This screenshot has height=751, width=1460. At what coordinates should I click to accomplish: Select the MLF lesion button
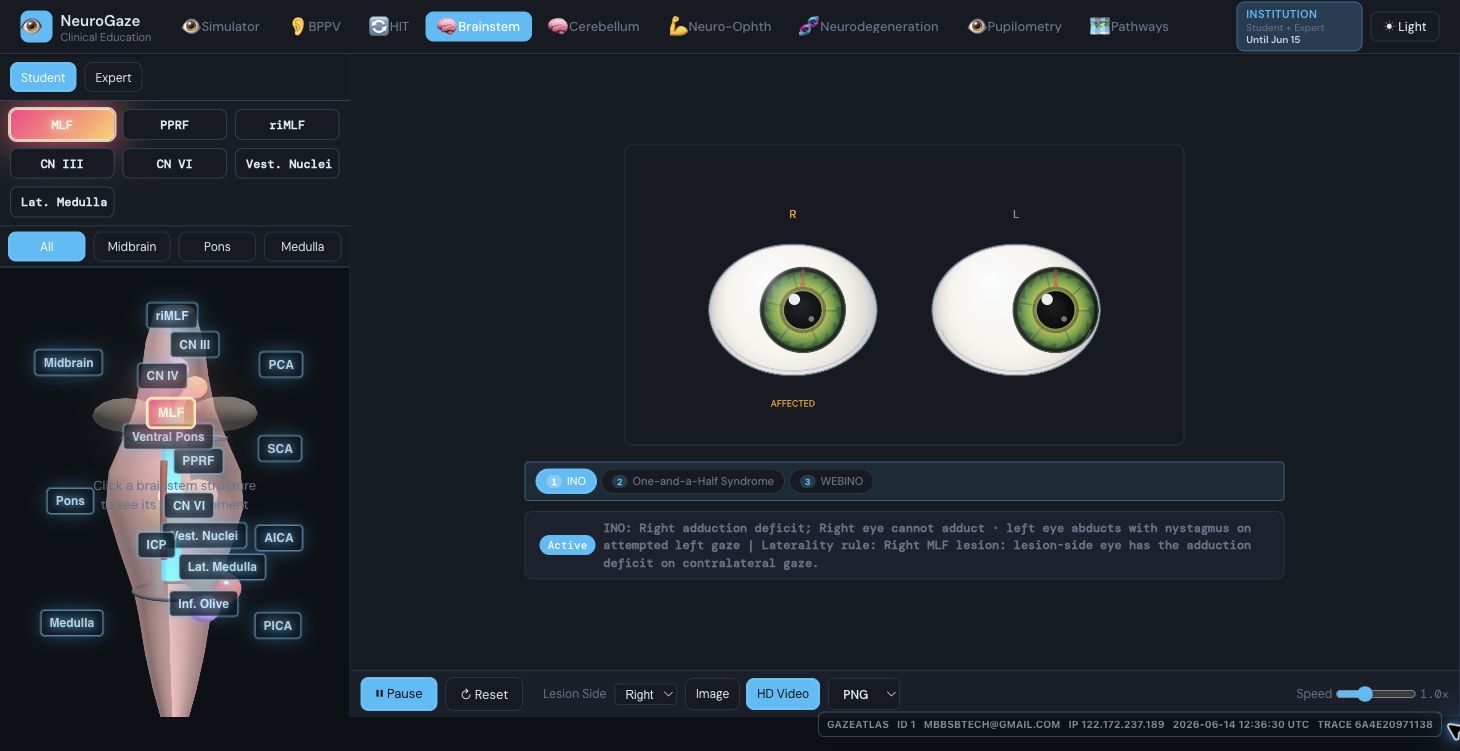point(62,125)
